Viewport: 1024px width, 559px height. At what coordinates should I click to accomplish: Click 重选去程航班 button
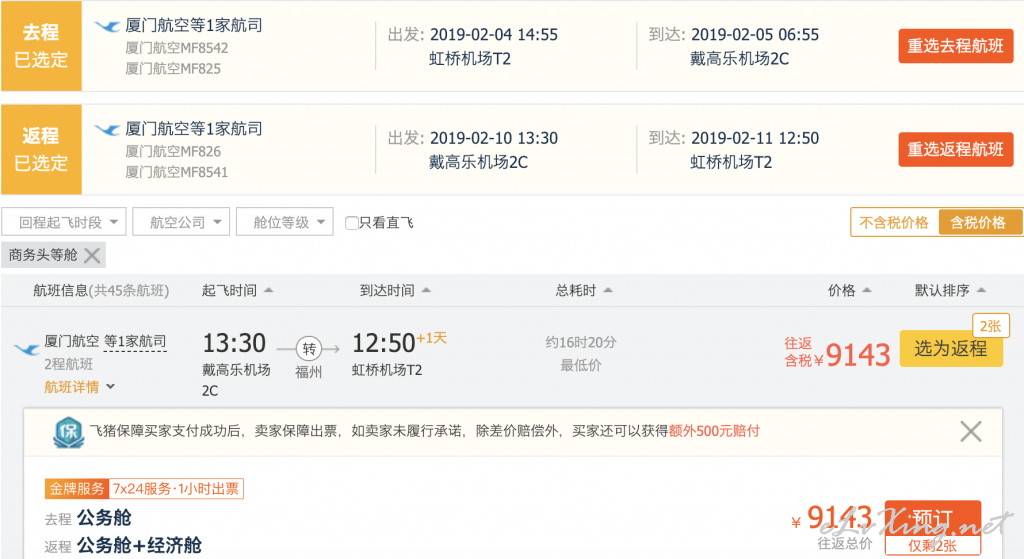(955, 46)
